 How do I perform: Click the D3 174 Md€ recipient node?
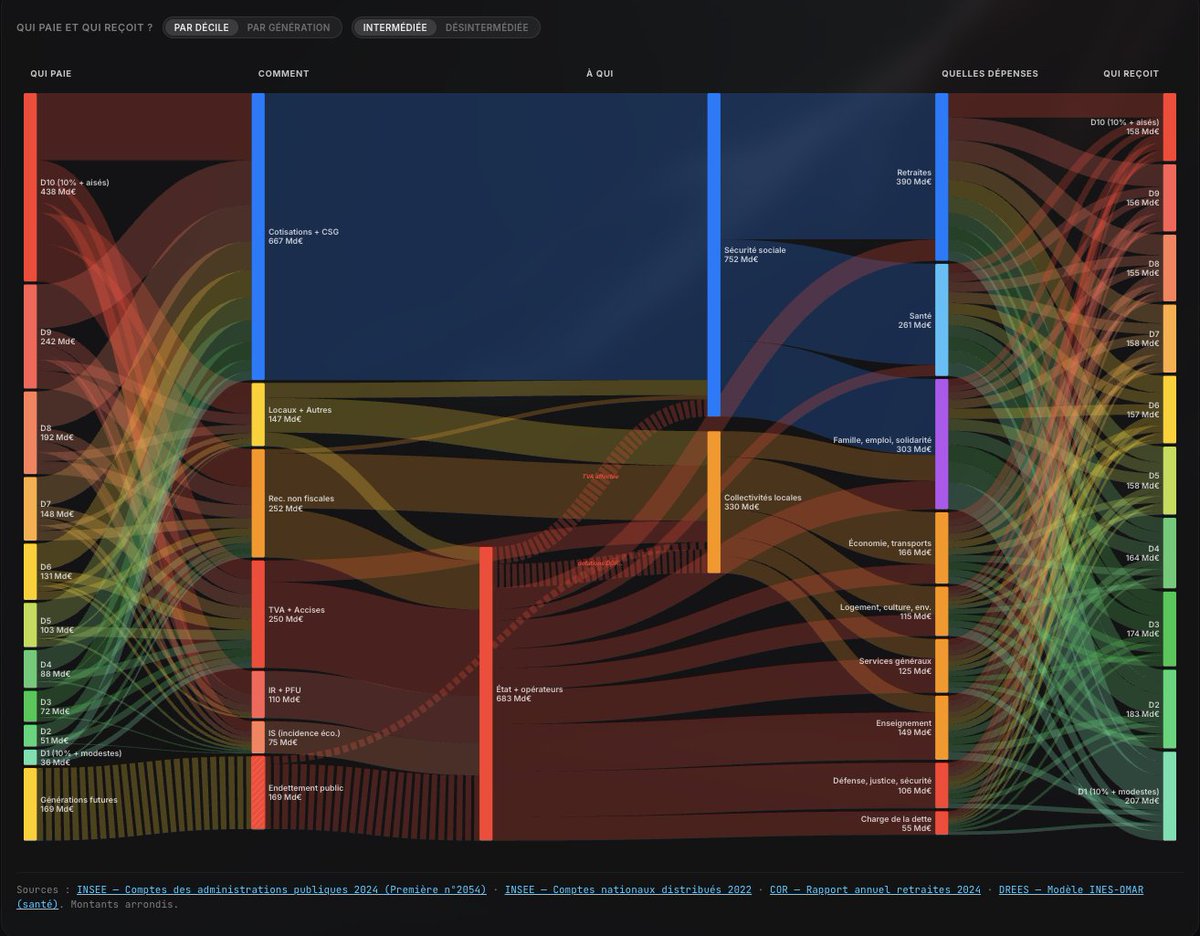point(1169,629)
